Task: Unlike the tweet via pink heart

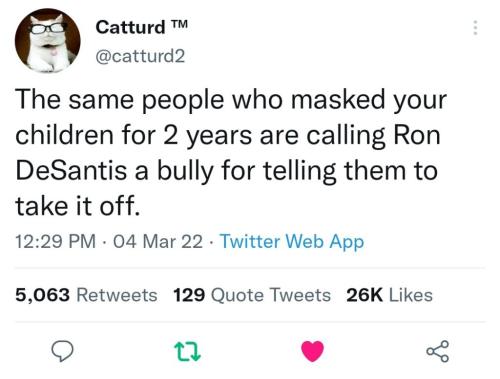Action: click(x=312, y=351)
